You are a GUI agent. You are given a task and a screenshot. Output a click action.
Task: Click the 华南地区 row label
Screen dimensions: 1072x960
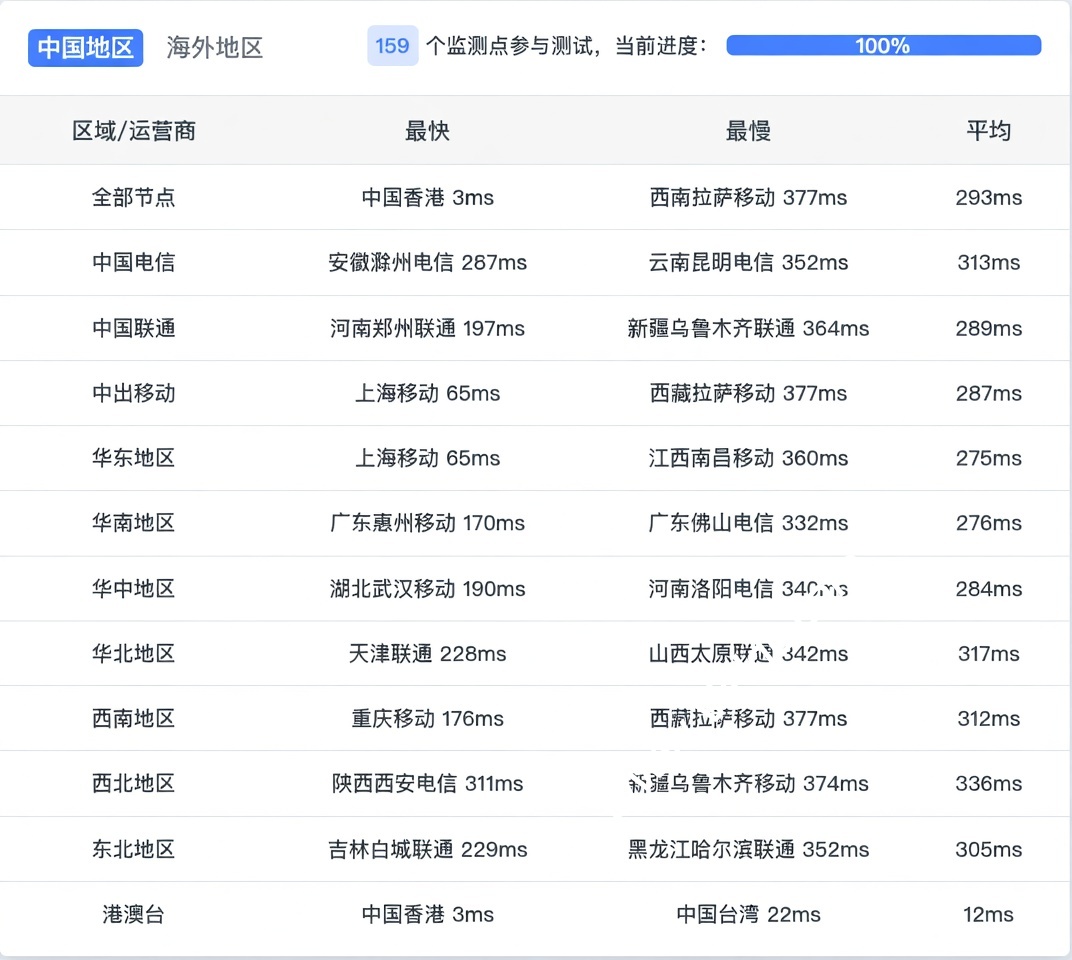click(134, 523)
